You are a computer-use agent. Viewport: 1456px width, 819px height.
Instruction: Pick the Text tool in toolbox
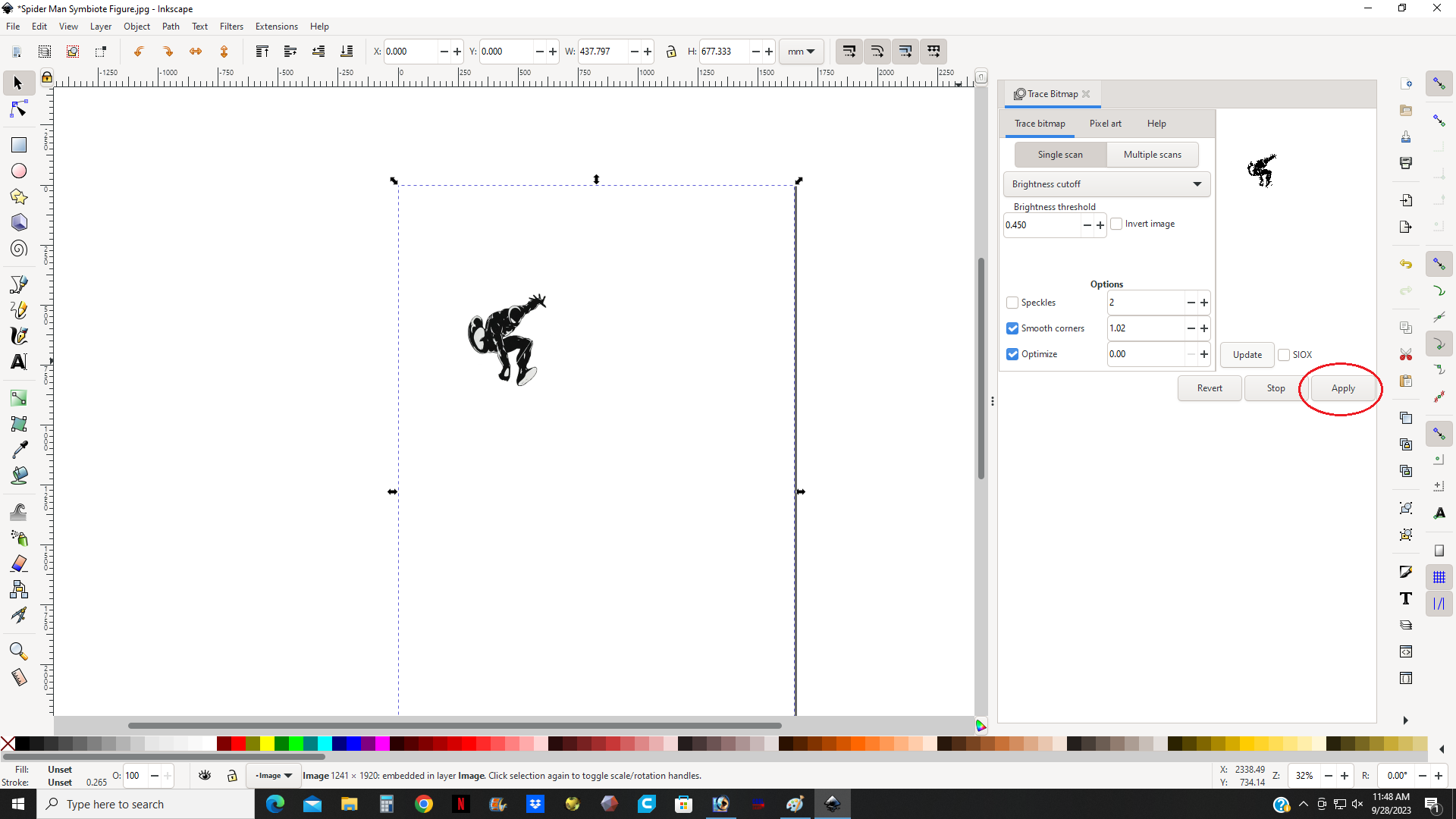click(x=19, y=362)
